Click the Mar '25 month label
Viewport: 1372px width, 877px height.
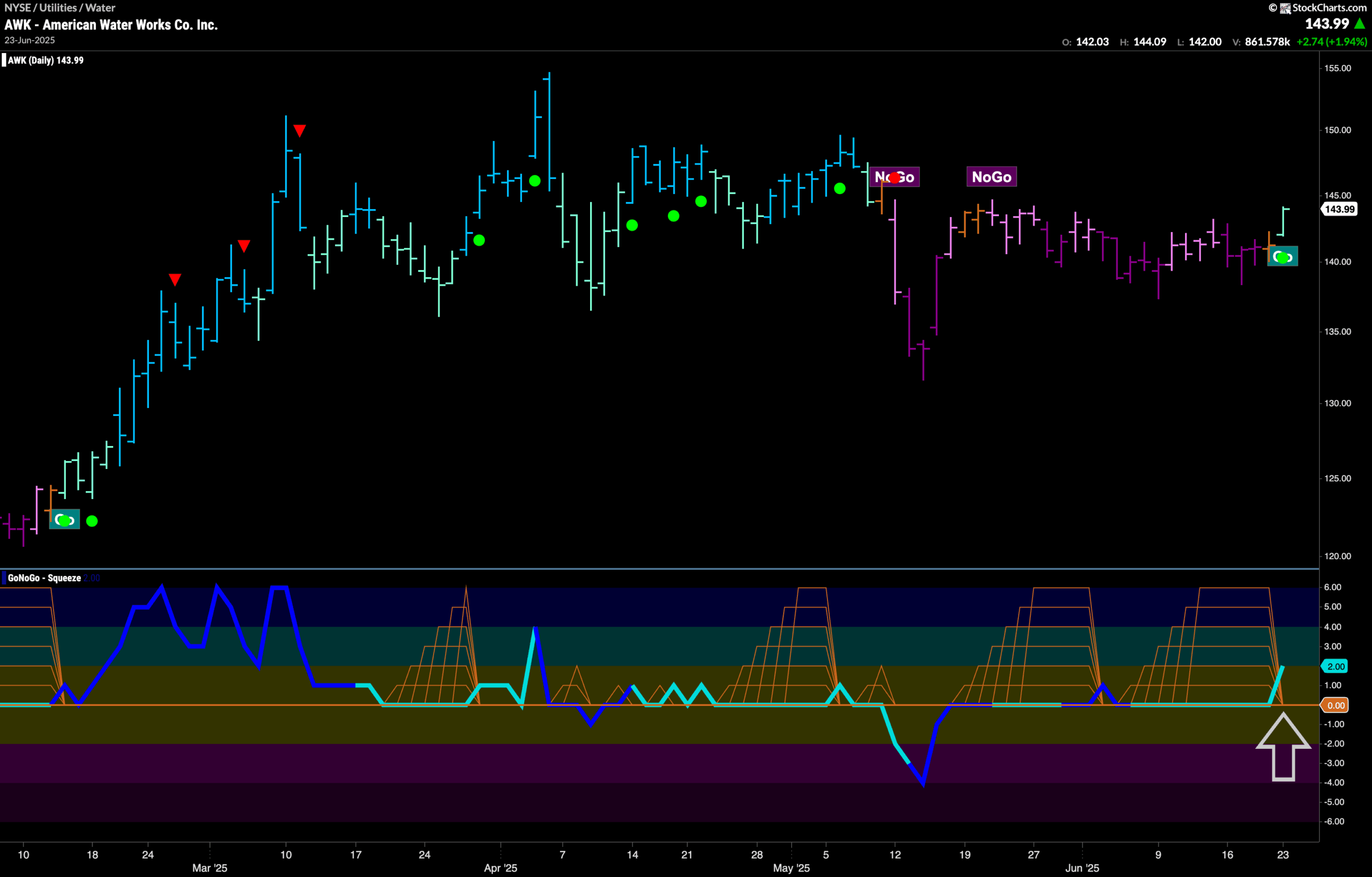[x=210, y=868]
